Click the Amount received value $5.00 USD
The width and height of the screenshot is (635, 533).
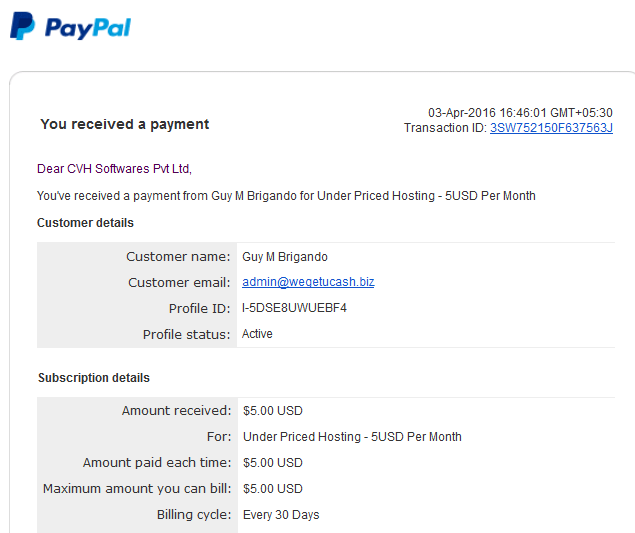click(273, 411)
